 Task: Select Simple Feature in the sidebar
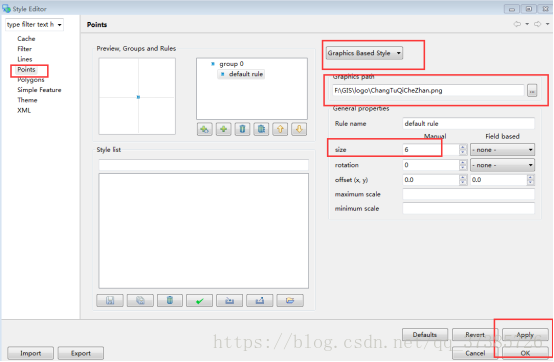tap(39, 90)
